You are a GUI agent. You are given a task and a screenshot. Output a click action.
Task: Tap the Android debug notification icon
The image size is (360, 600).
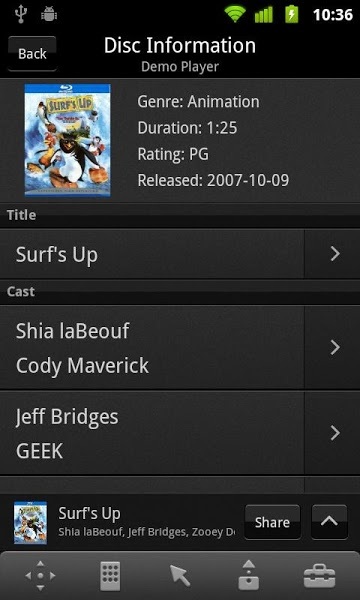pyautogui.click(x=49, y=15)
